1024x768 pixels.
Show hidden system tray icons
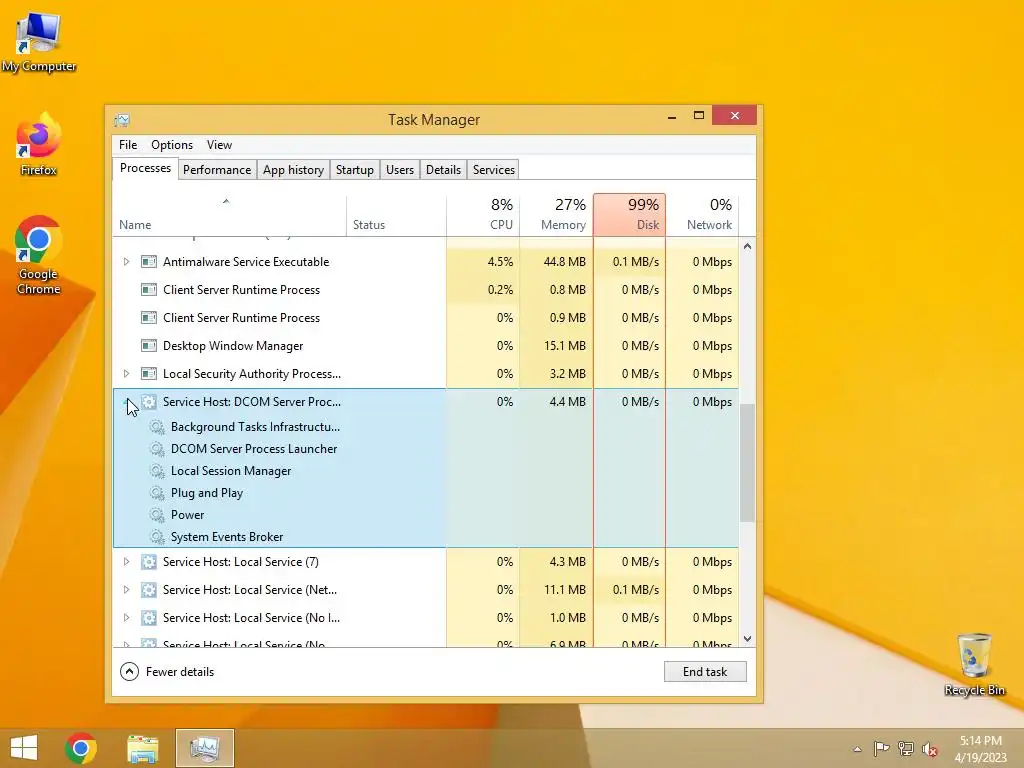857,749
